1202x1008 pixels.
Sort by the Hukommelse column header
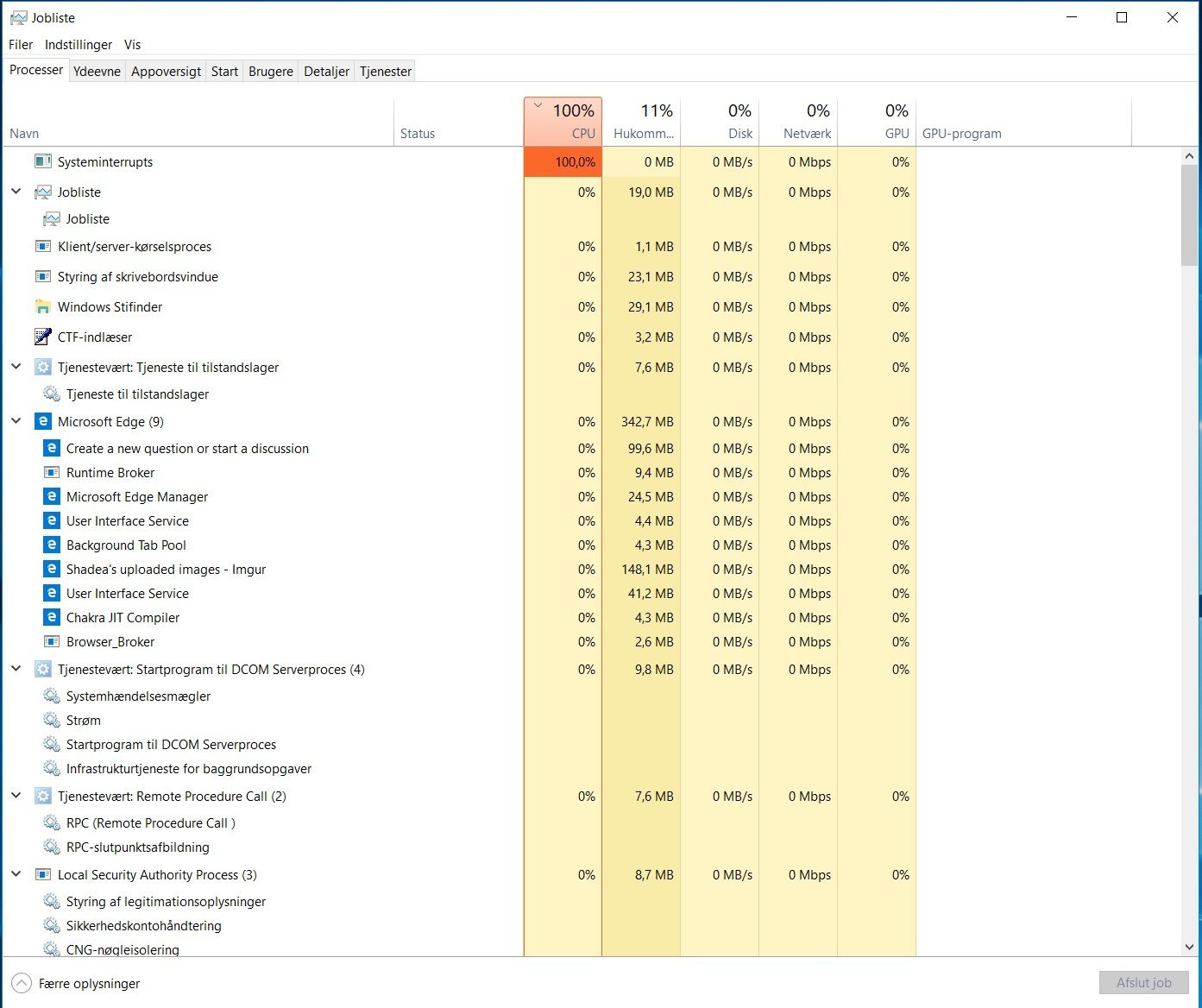[x=641, y=122]
